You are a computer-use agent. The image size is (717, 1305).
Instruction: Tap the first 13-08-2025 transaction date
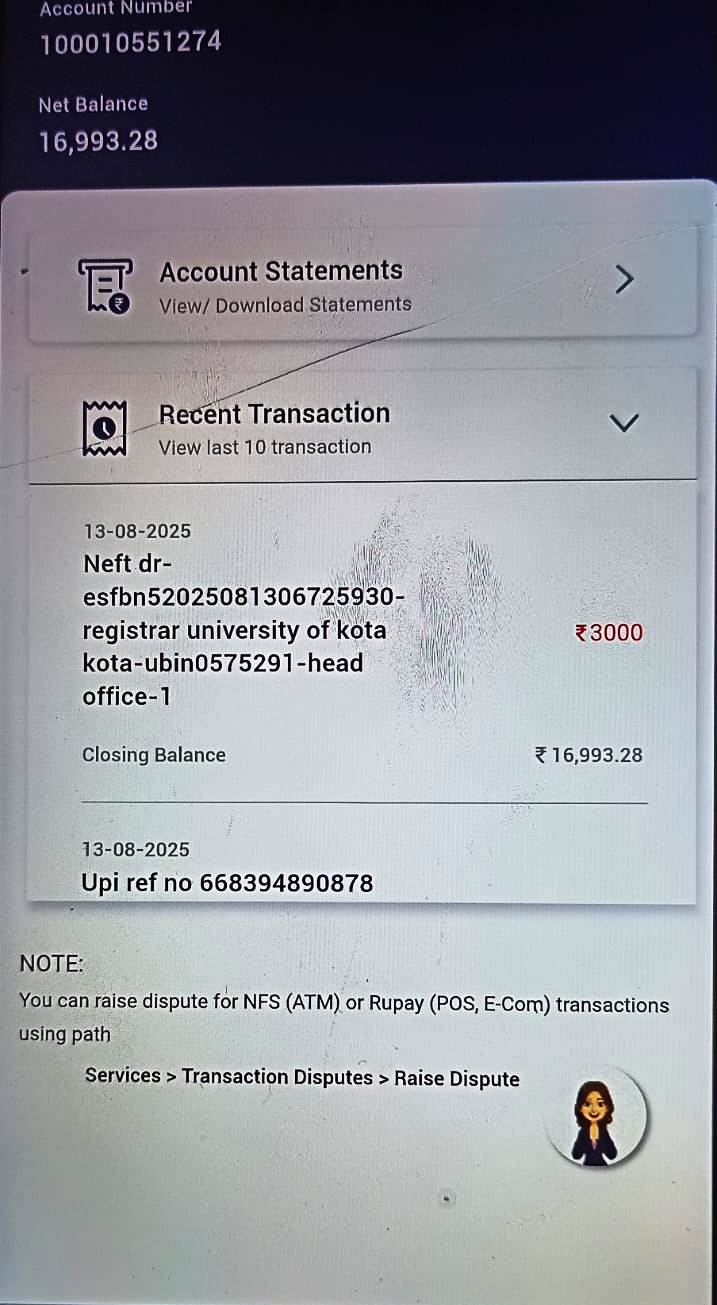[x=136, y=531]
